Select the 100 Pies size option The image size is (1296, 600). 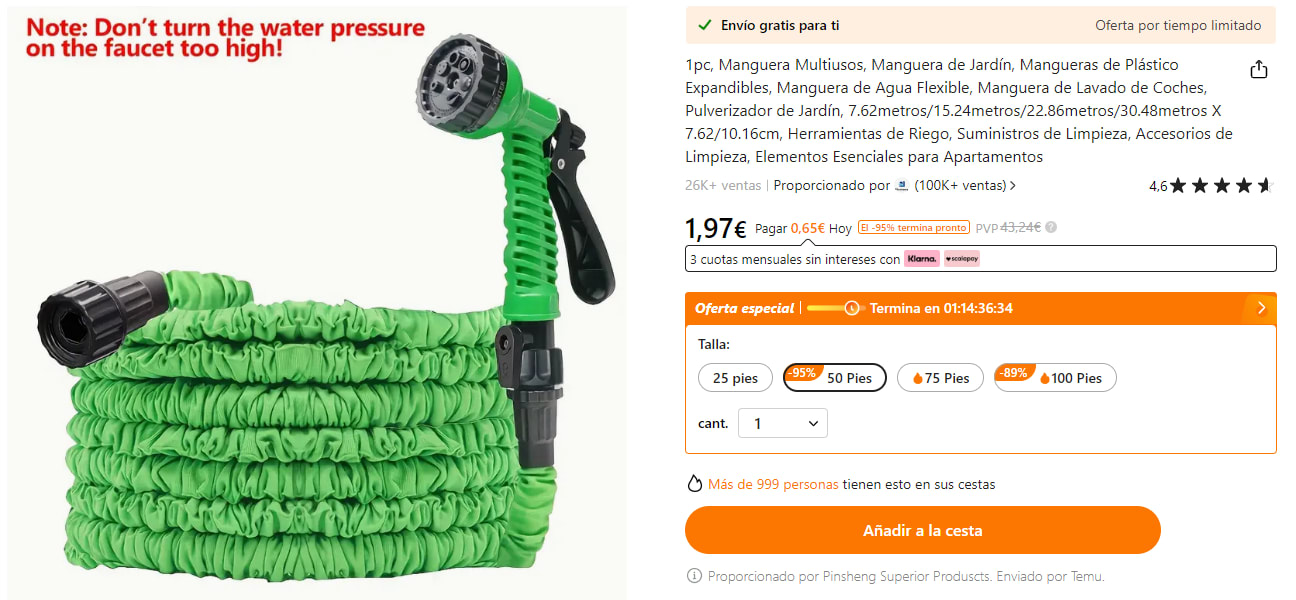(1055, 378)
